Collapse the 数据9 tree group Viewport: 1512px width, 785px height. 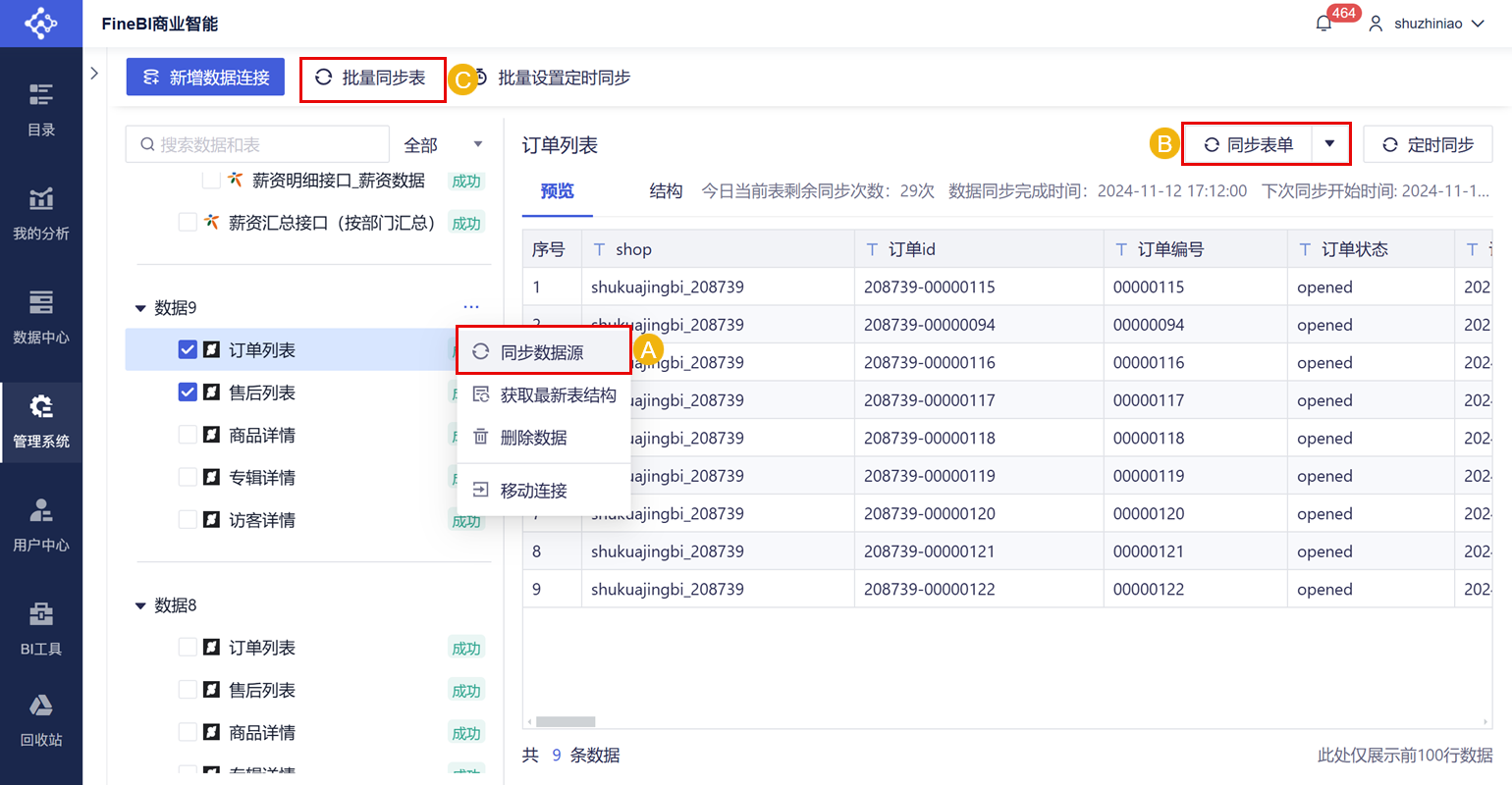(140, 308)
